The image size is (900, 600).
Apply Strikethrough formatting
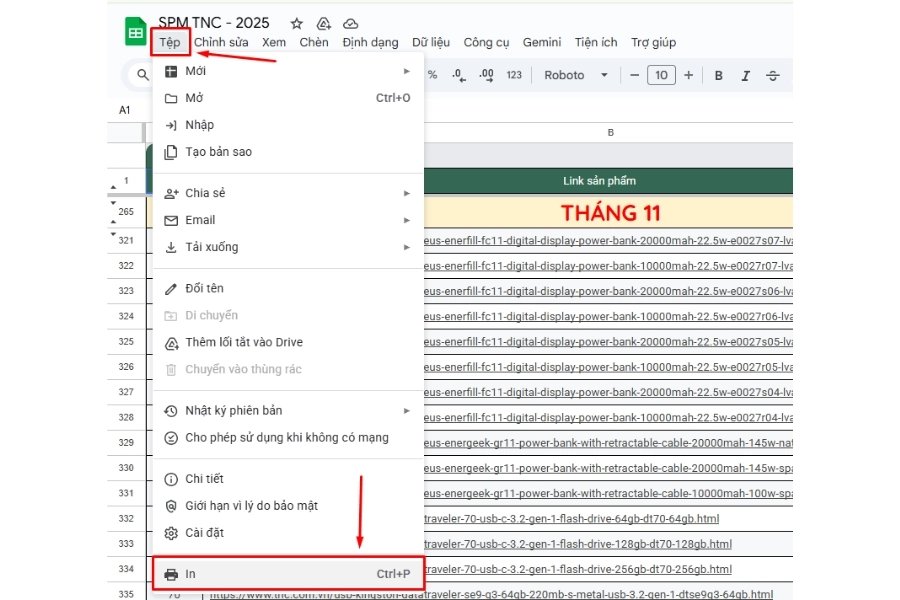(772, 75)
